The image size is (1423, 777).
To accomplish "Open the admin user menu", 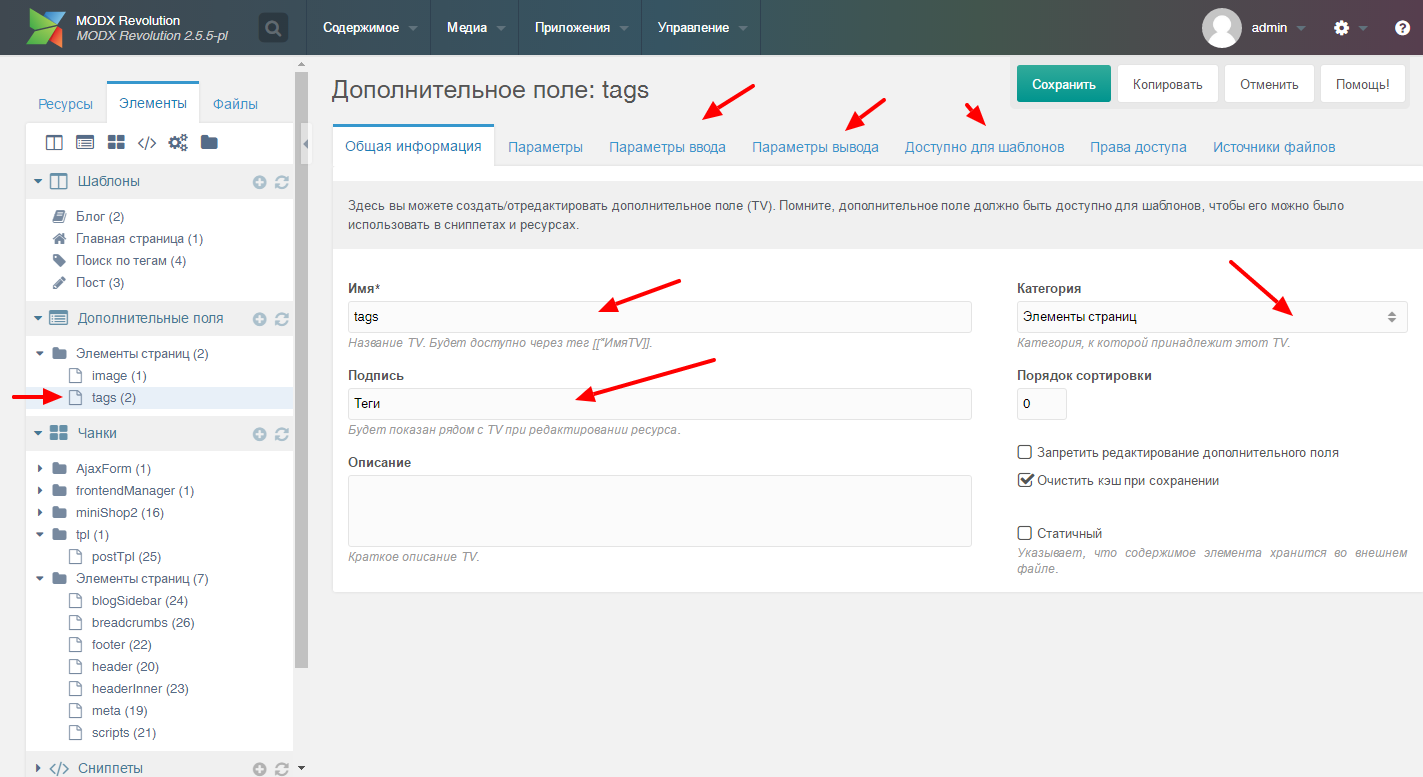I will [1254, 28].
